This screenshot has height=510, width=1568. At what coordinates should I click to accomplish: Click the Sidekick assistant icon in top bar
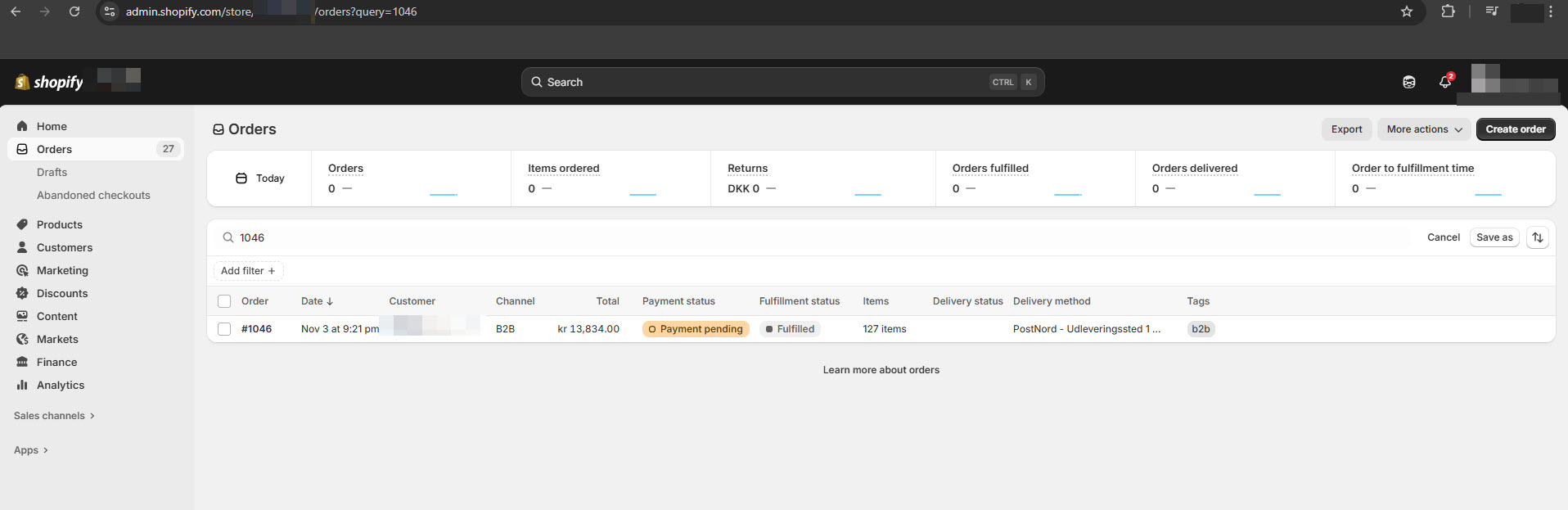point(1408,82)
